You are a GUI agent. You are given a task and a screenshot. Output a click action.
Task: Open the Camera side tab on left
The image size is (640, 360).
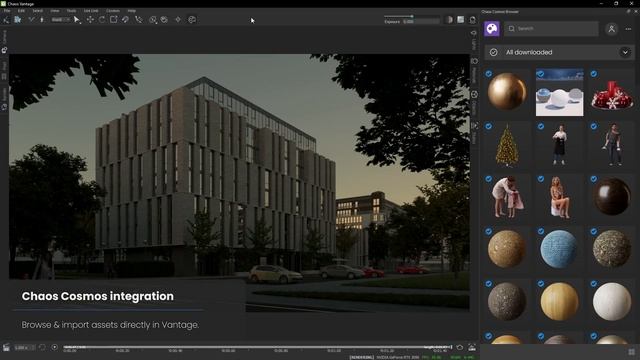tap(4, 41)
